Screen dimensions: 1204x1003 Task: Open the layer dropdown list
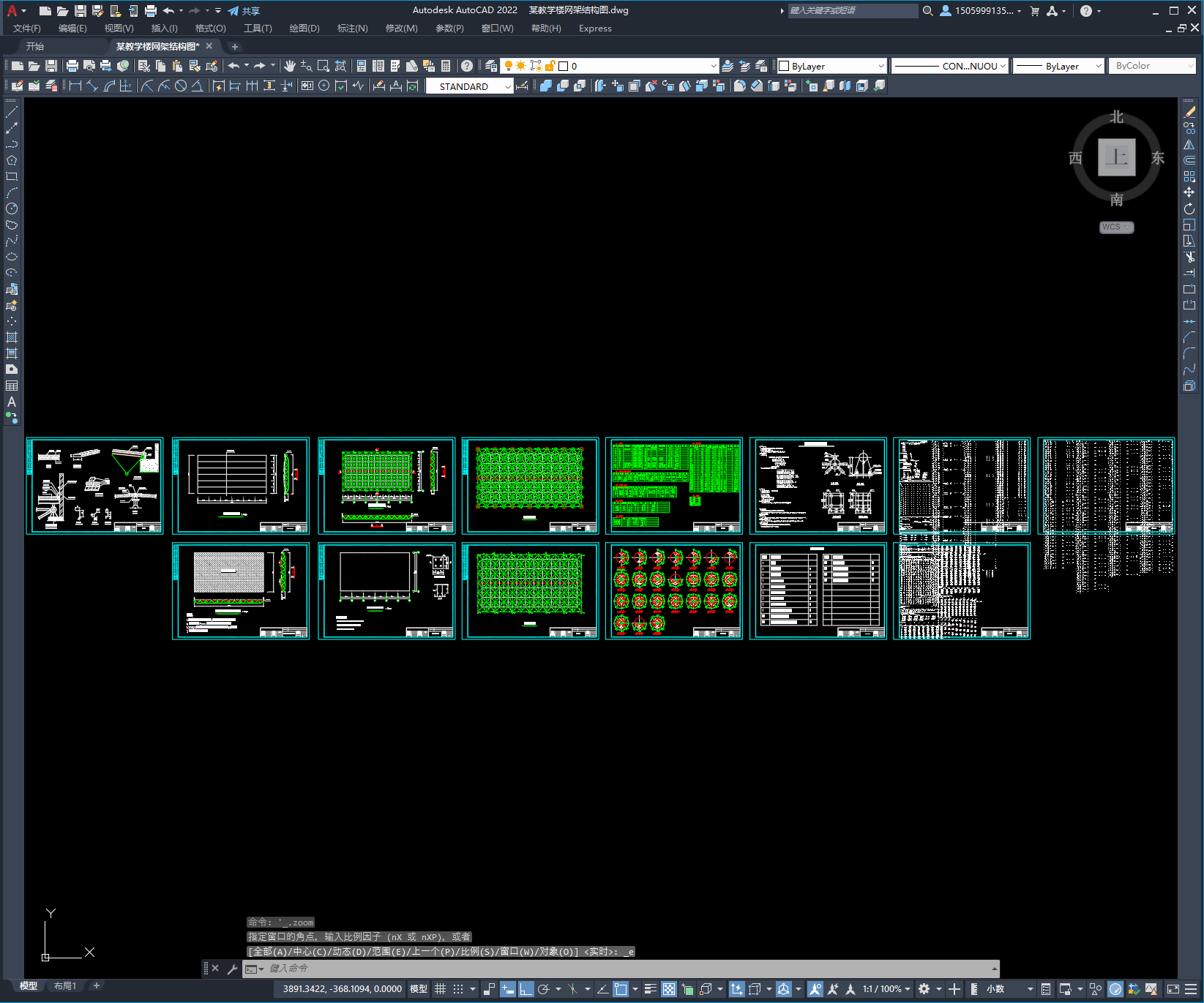pyautogui.click(x=714, y=66)
